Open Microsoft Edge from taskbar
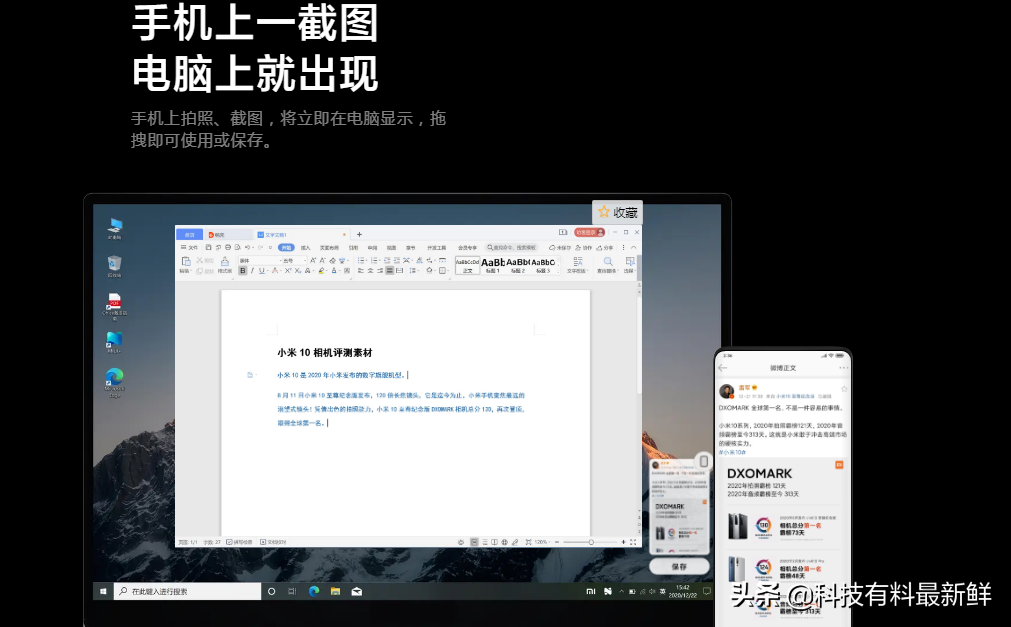 314,591
